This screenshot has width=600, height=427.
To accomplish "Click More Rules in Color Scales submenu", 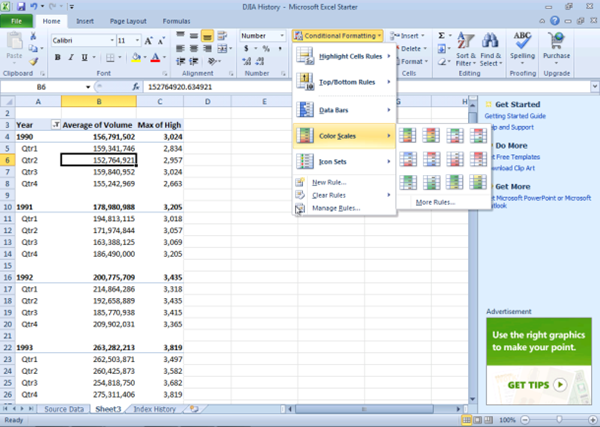I will (x=436, y=202).
